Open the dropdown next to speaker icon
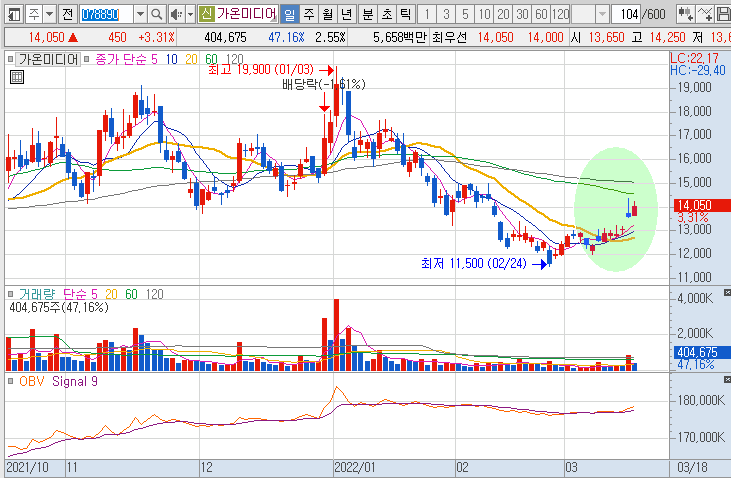This screenshot has height=478, width=731. pyautogui.click(x=190, y=14)
